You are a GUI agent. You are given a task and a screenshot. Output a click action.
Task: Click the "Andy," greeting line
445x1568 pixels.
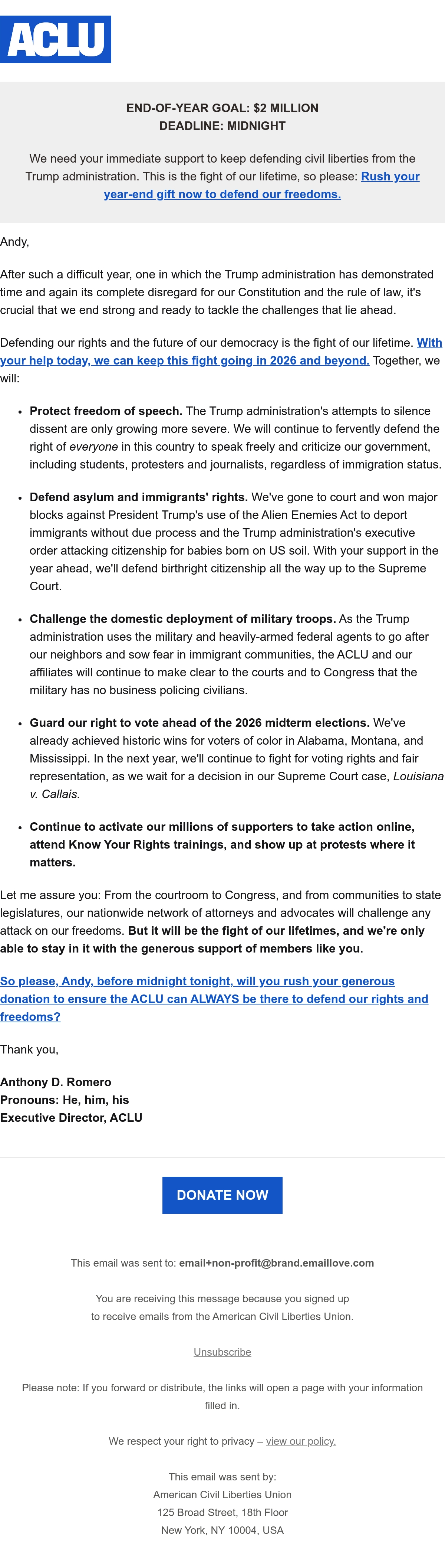click(x=14, y=242)
